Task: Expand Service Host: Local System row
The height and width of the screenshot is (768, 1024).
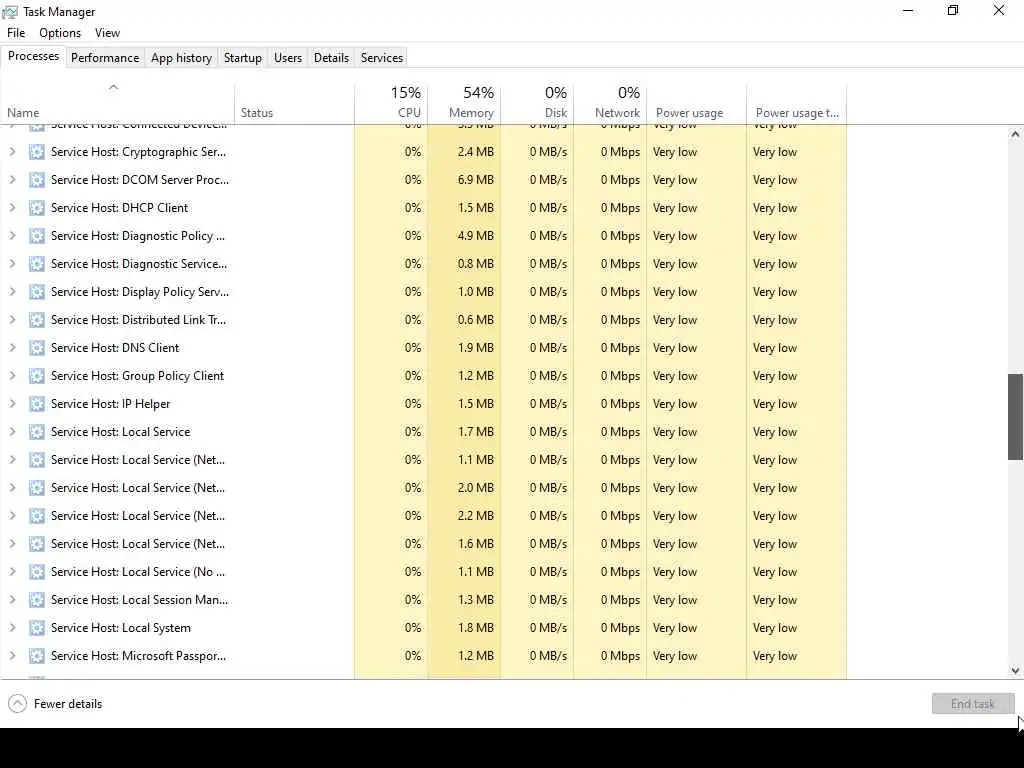Action: point(12,628)
